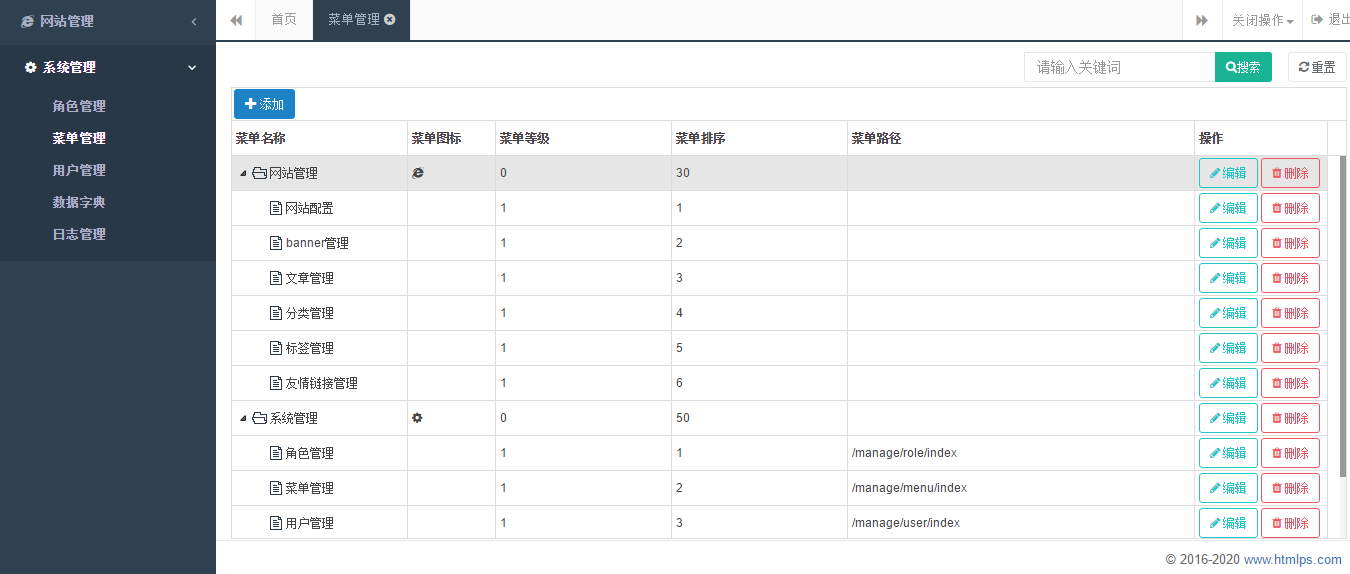Click the document icon beside banner管理

(276, 243)
